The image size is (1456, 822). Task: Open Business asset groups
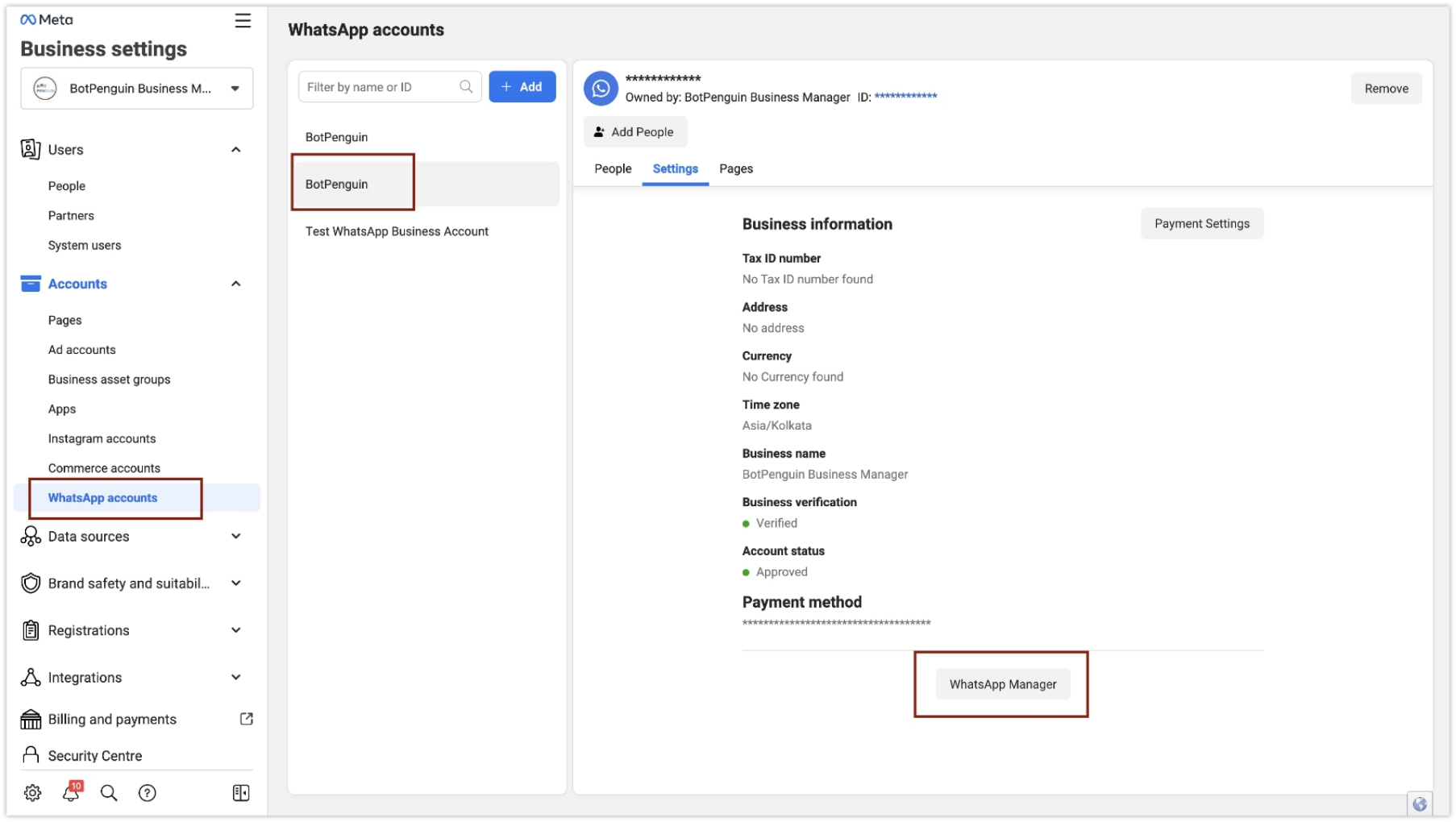109,380
